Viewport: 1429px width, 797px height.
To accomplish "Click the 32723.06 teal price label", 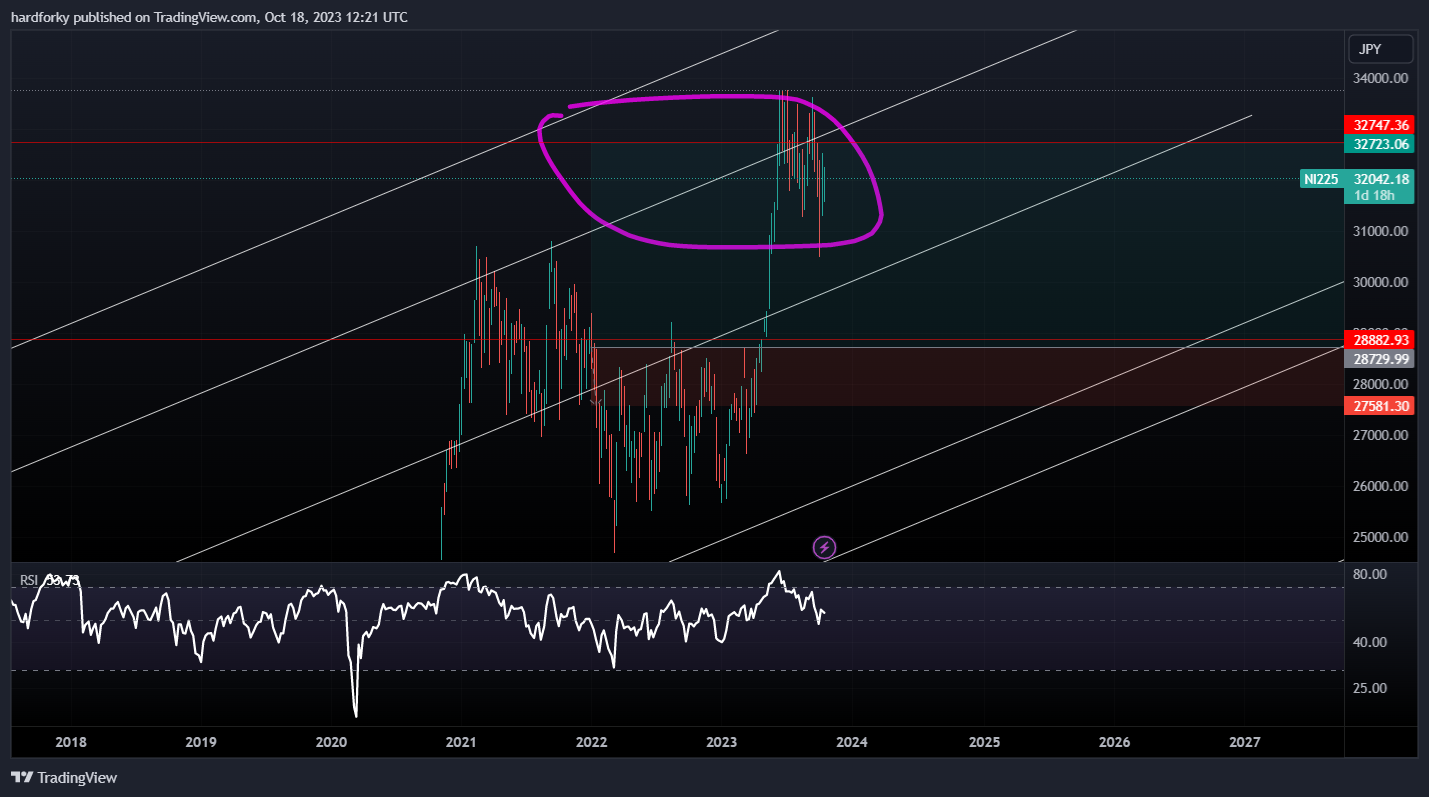I will tap(1381, 144).
